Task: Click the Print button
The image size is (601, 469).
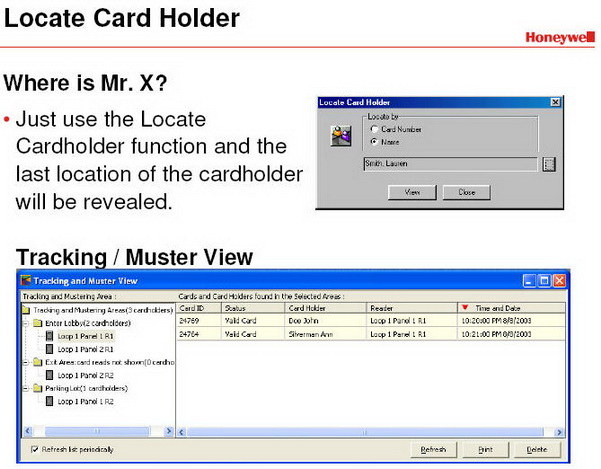Action: click(484, 450)
